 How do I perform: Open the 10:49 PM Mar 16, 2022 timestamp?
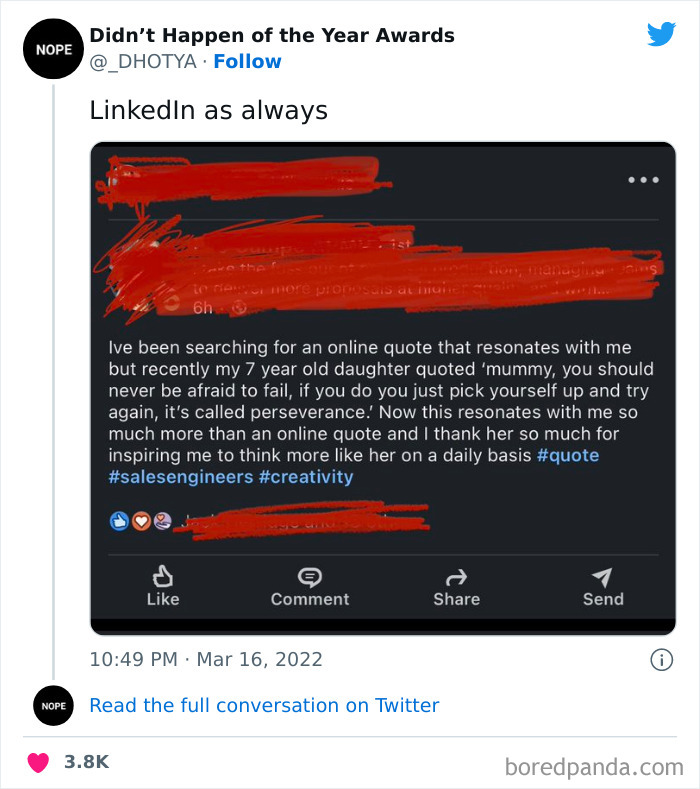pos(206,659)
